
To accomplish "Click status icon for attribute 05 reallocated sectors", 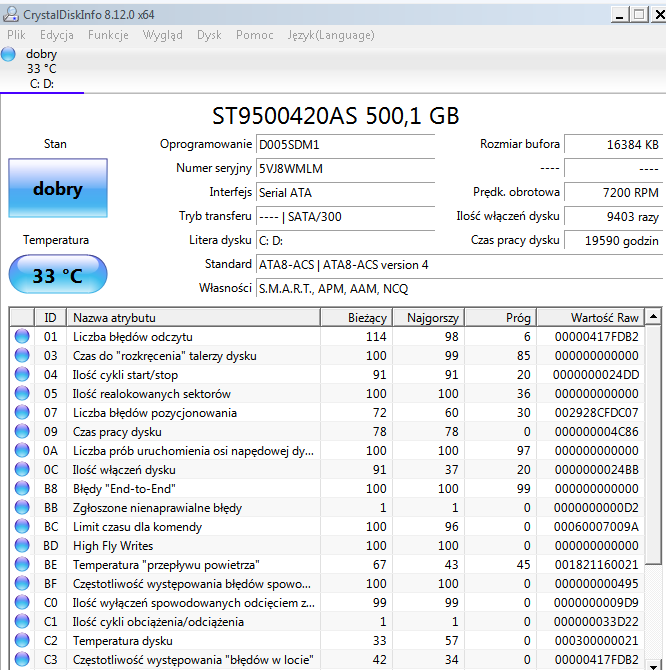I will 22,393.
